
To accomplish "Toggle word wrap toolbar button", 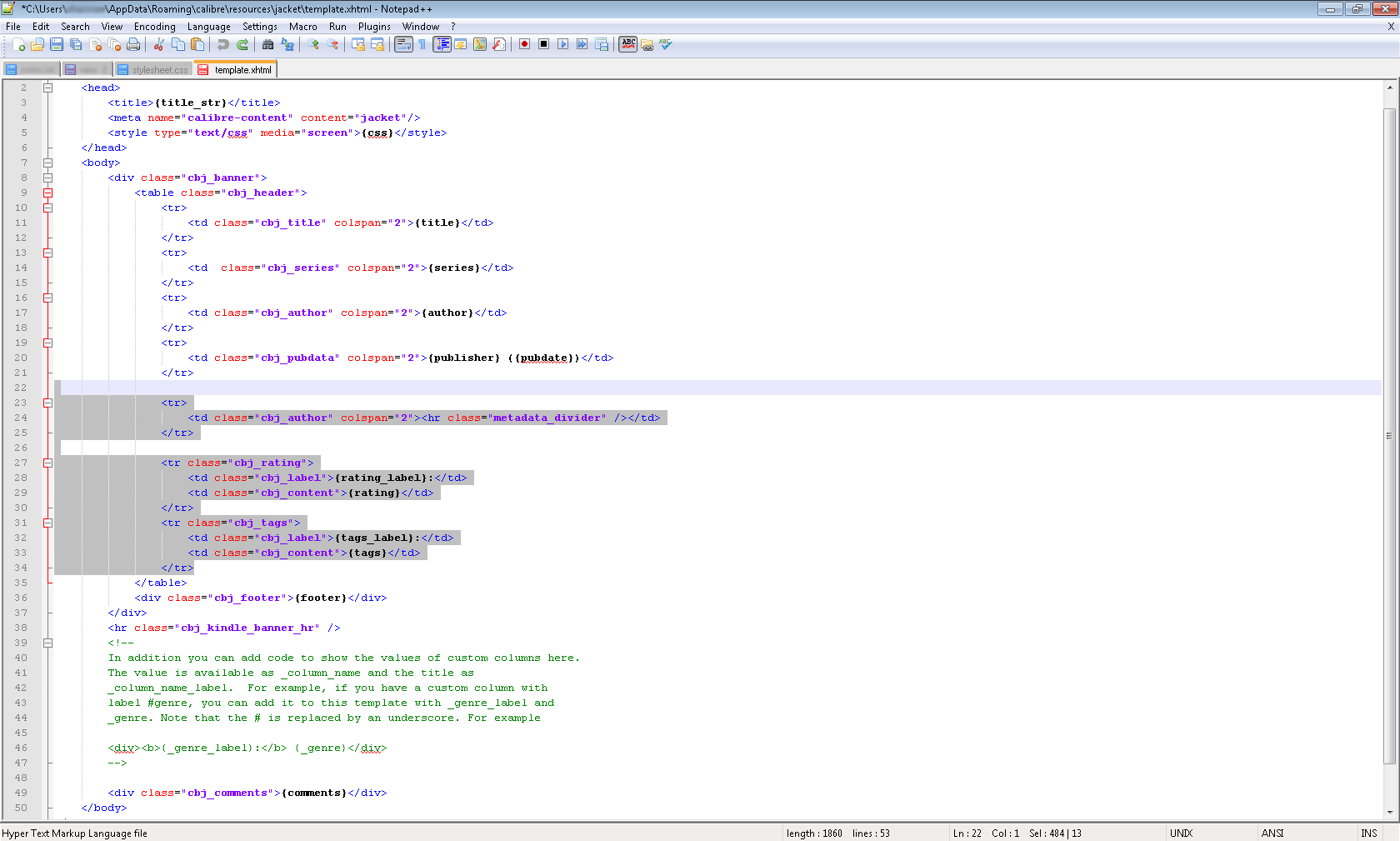I will coord(403,45).
